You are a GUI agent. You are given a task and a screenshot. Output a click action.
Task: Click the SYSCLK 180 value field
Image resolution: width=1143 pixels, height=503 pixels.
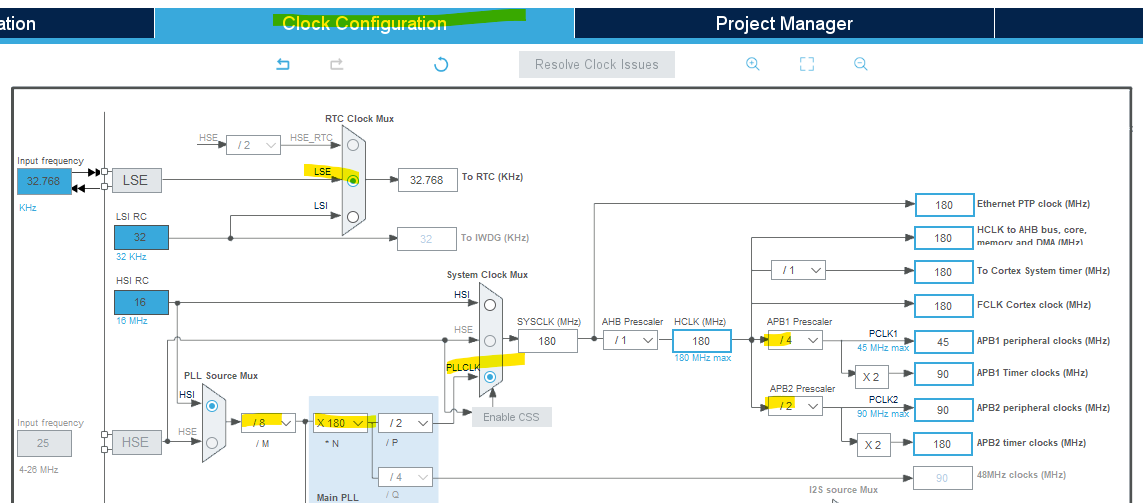pos(548,341)
